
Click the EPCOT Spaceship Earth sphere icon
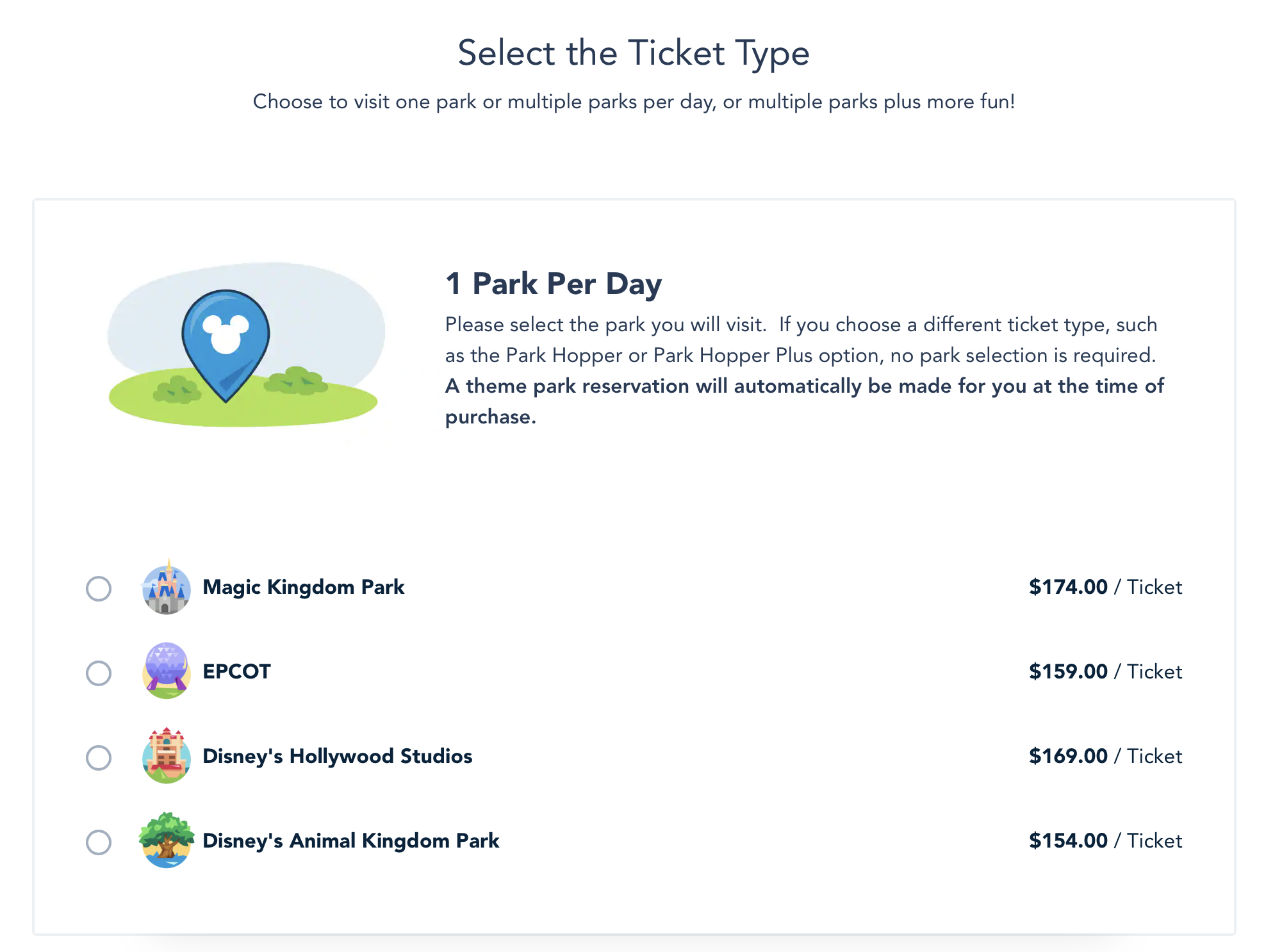pos(167,671)
